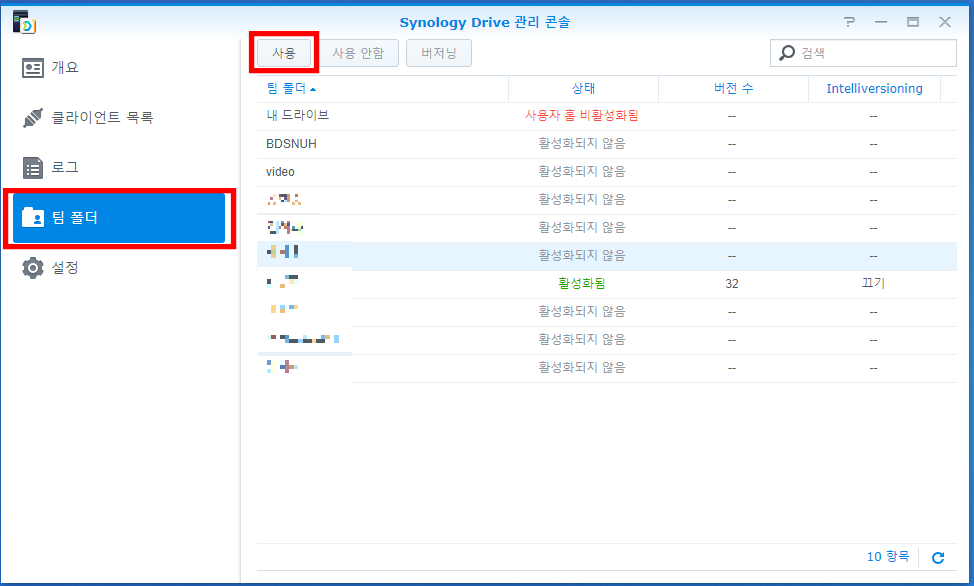The image size is (974, 586).
Task: Click the plug icon for 클라이언트 목록
Action: 33,117
